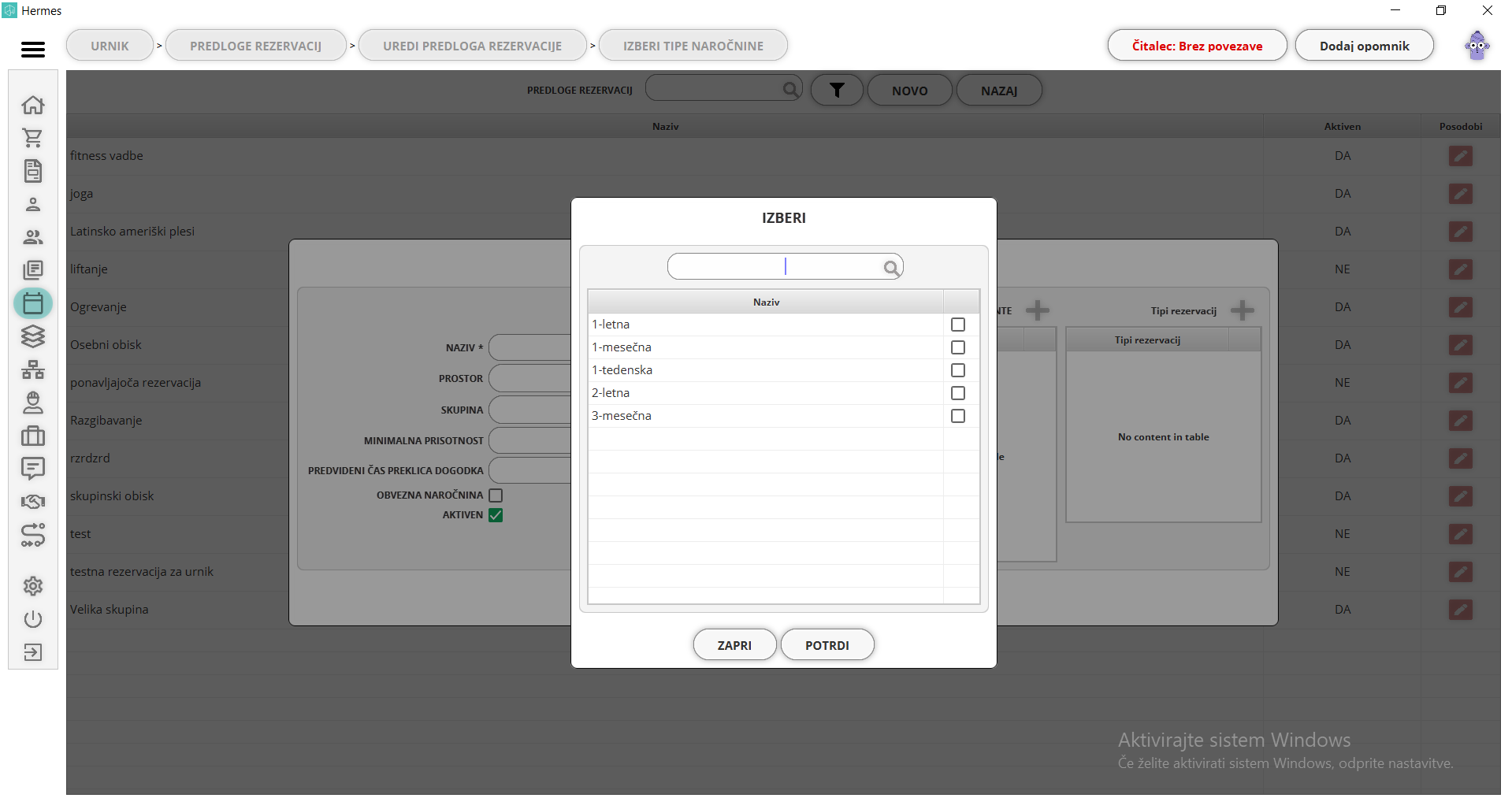Image resolution: width=1512 pixels, height=809 pixels.
Task: Open the staff worker sidebar icon
Action: (x=33, y=403)
